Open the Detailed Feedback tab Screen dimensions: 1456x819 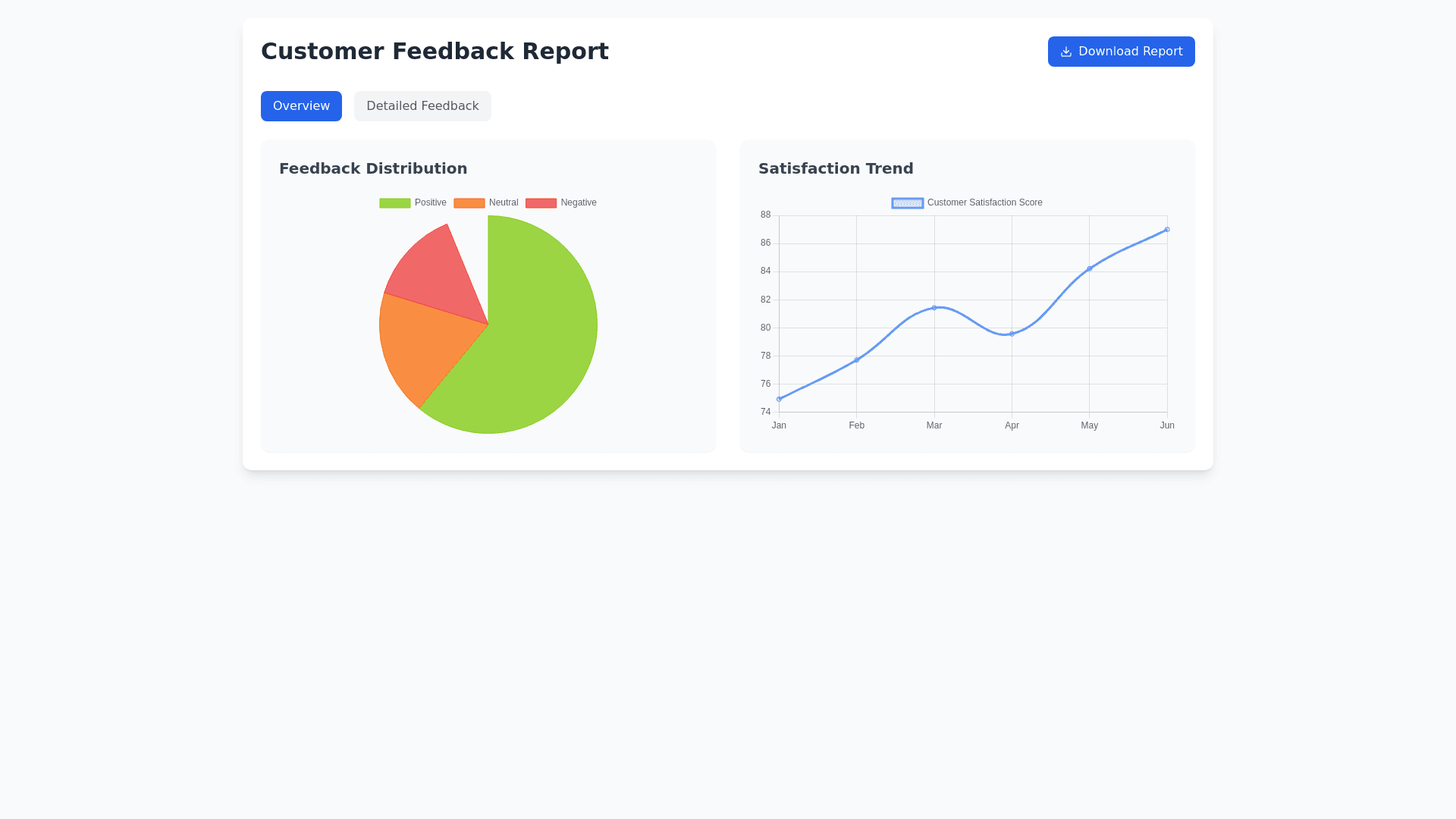pos(422,106)
